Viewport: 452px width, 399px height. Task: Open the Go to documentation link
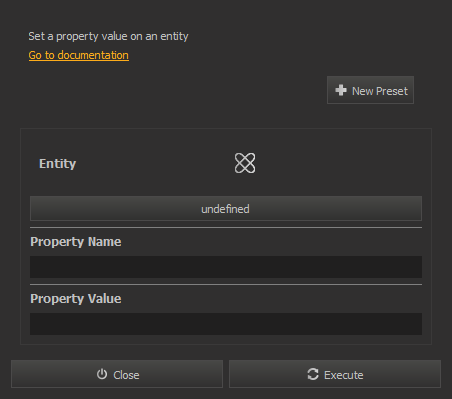click(79, 55)
